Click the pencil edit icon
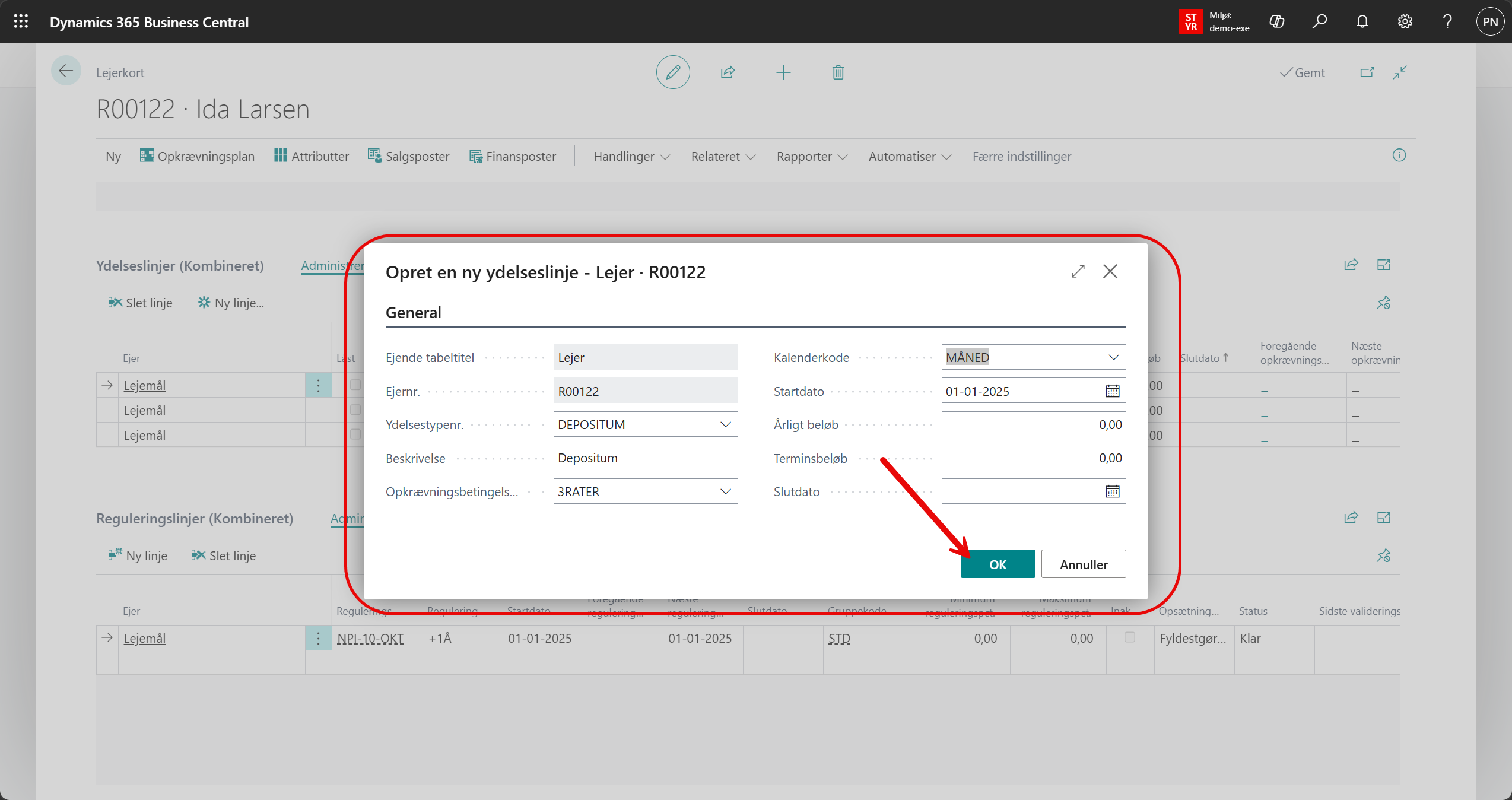This screenshot has width=1512, height=800. pos(672,72)
